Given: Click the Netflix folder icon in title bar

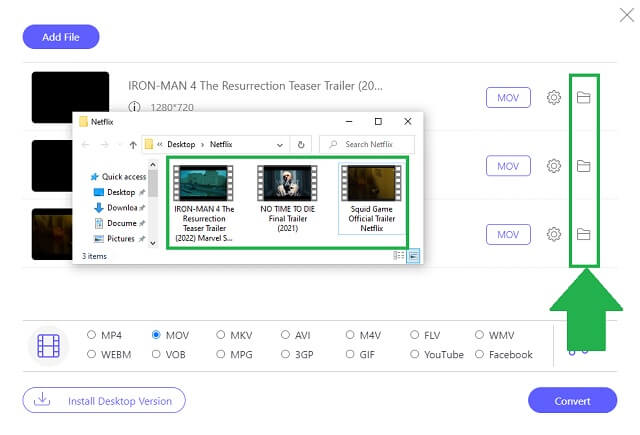Looking at the screenshot, I should click(83, 122).
